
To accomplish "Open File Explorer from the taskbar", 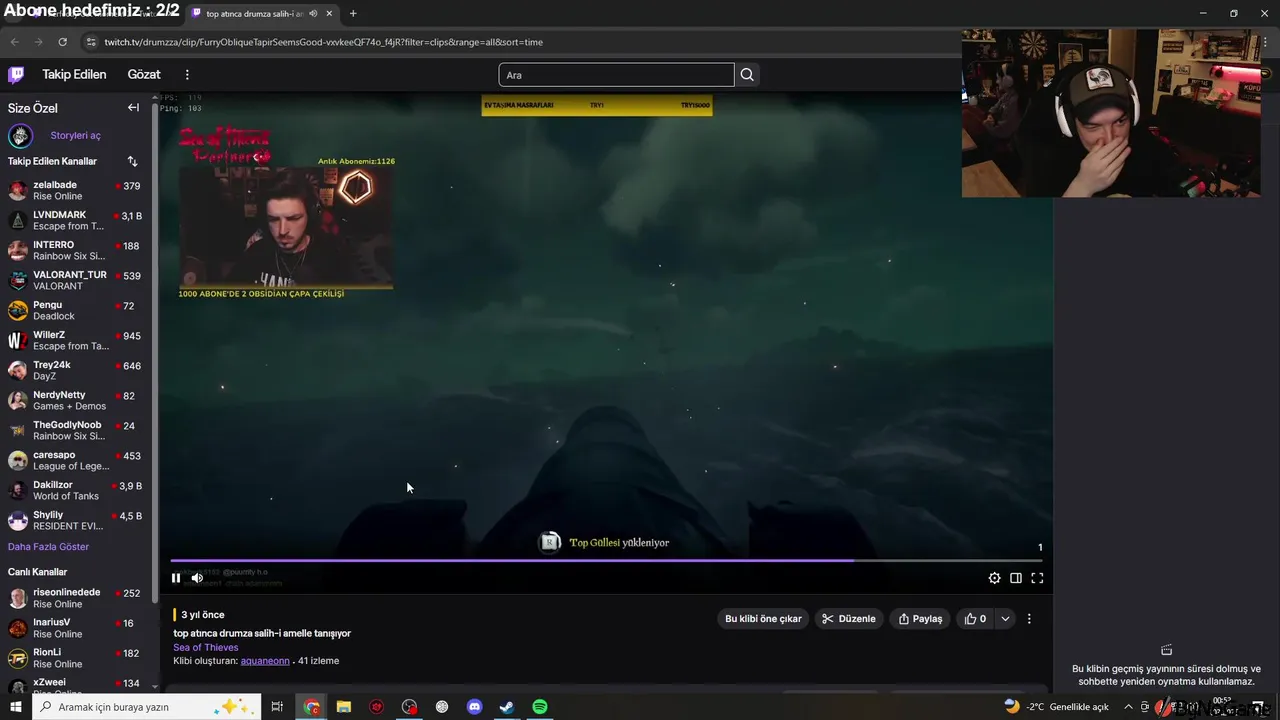I will (344, 707).
